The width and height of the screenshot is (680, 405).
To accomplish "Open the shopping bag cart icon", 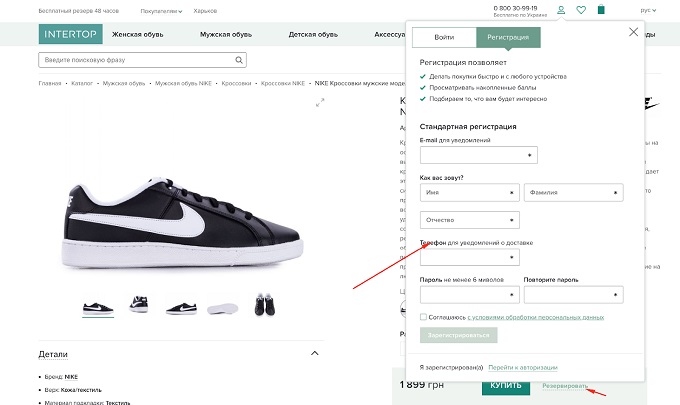I will [x=601, y=10].
